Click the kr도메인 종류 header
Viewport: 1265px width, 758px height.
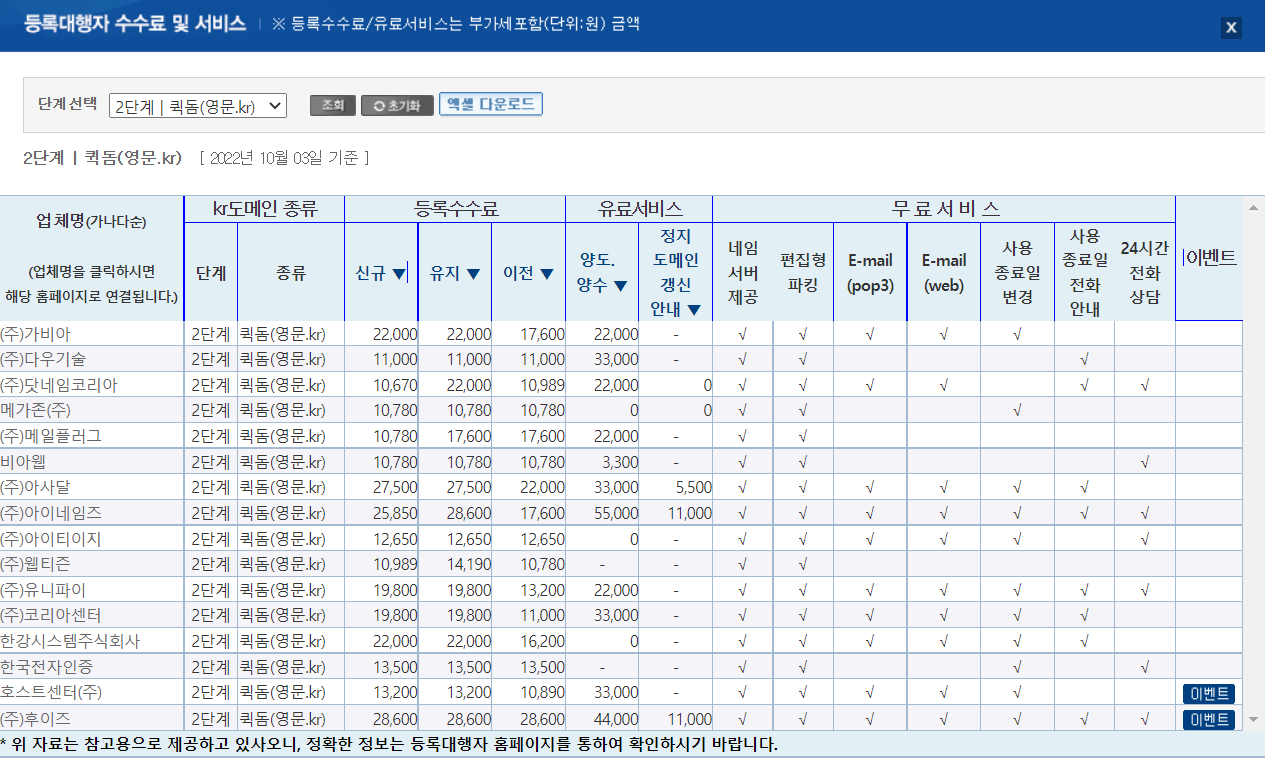point(264,209)
